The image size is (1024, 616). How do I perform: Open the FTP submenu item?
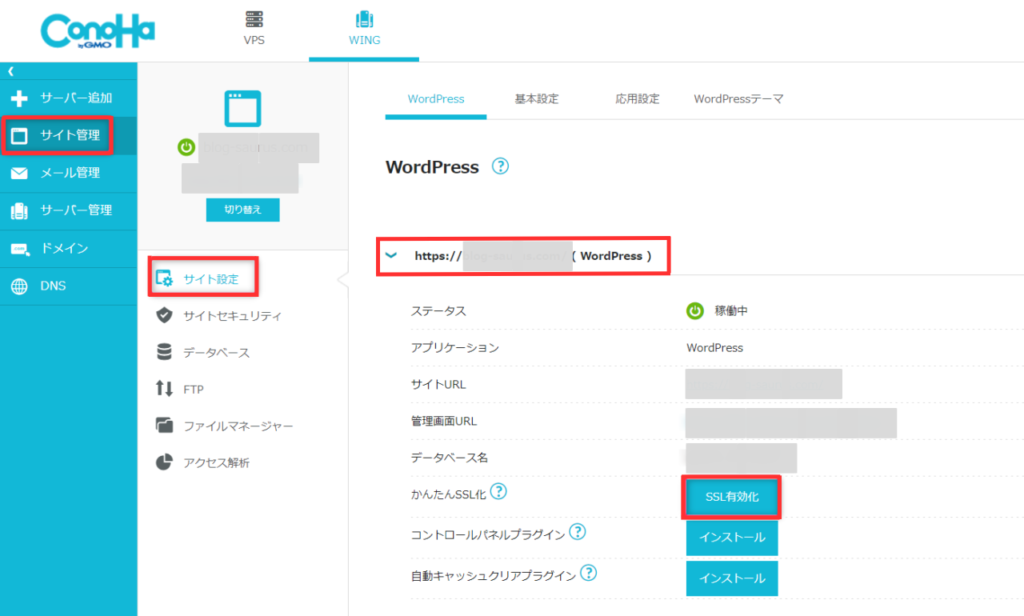click(x=193, y=389)
